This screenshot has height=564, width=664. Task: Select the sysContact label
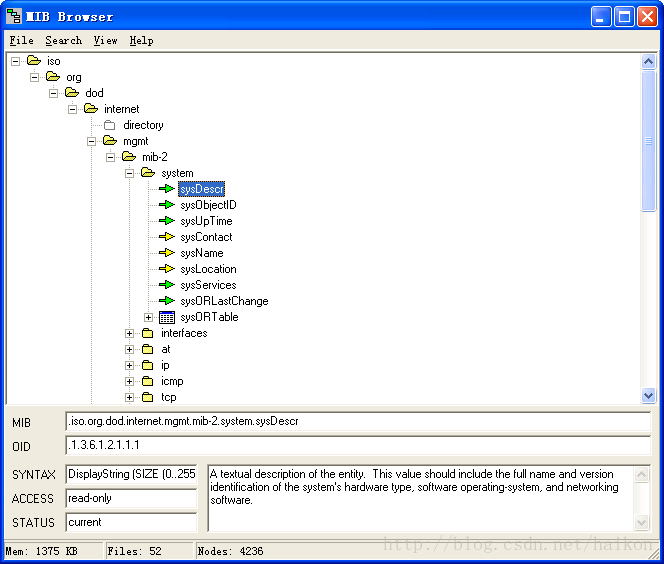[206, 237]
